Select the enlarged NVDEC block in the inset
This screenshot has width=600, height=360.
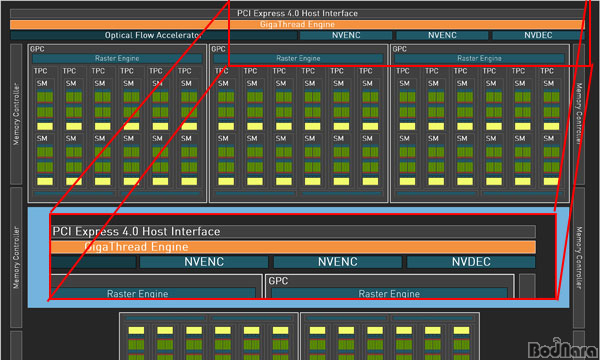point(471,262)
